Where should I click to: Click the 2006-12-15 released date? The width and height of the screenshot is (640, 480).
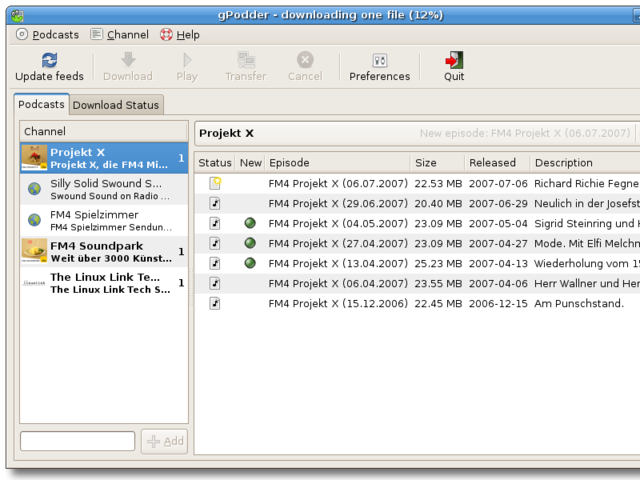tap(498, 304)
